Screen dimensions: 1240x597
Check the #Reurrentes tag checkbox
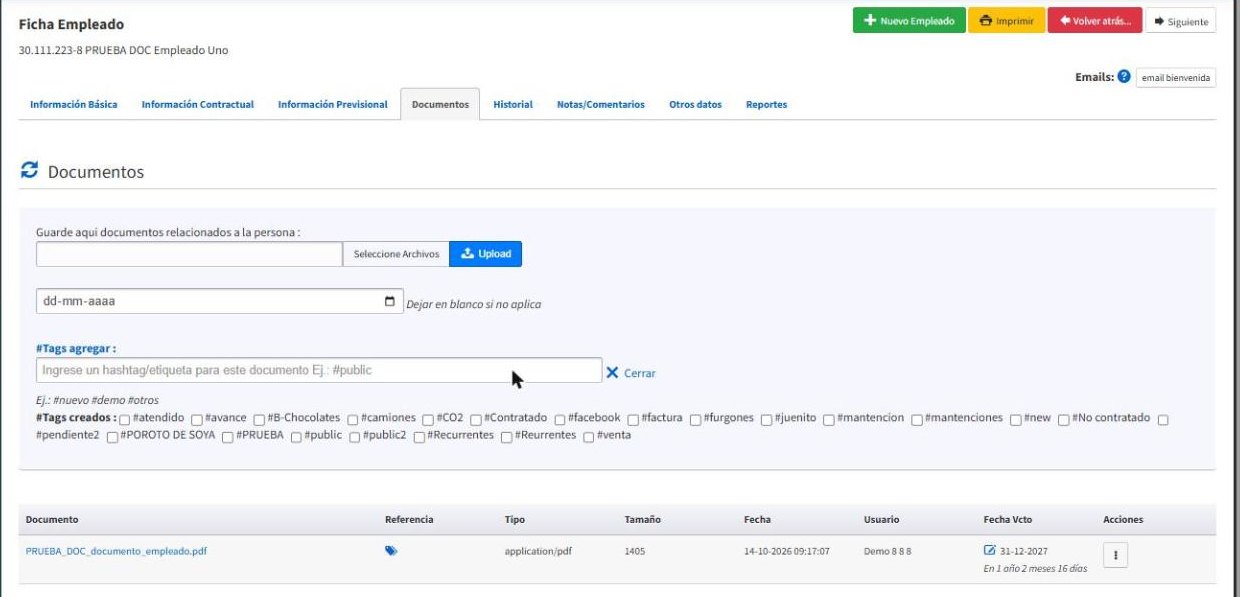(507, 437)
